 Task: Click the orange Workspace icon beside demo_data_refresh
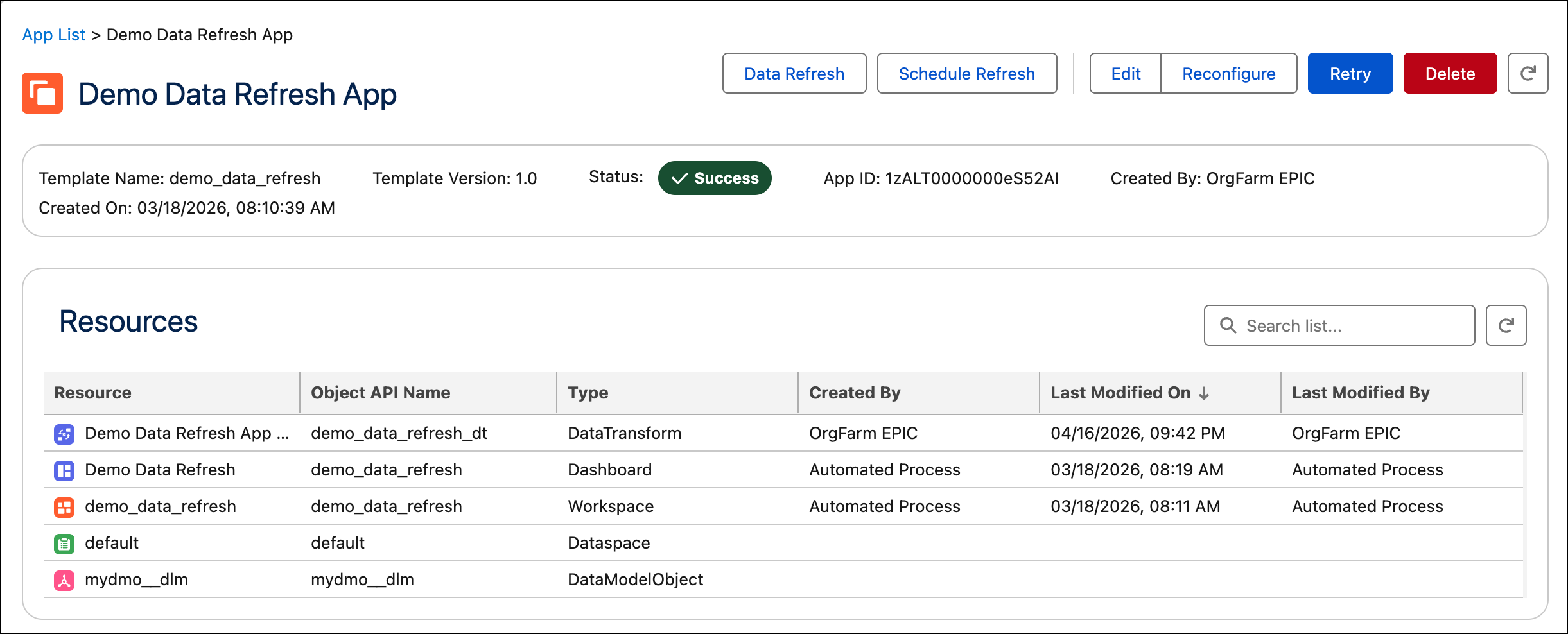(64, 508)
